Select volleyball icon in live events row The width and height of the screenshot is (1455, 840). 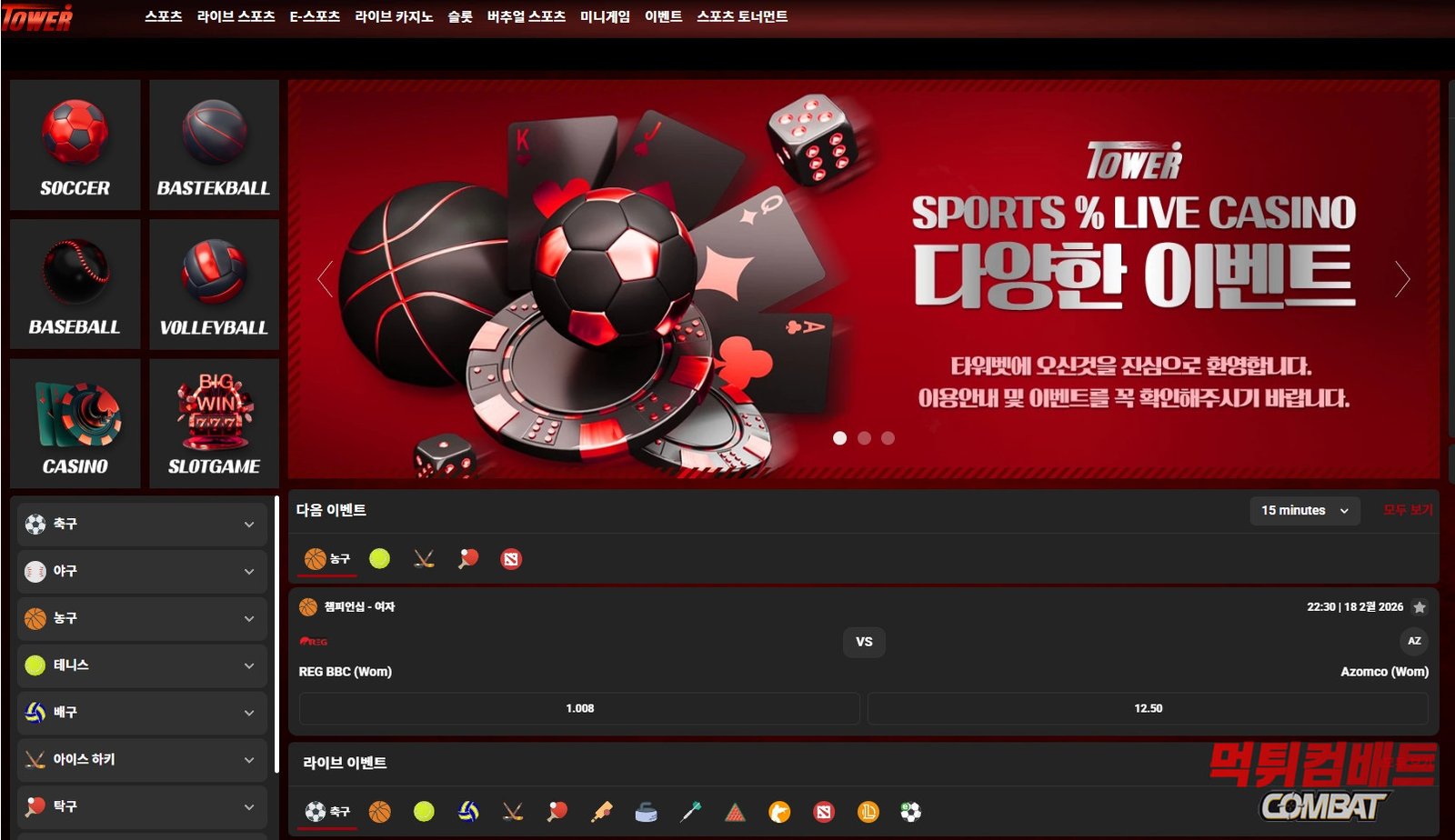pyautogui.click(x=468, y=812)
